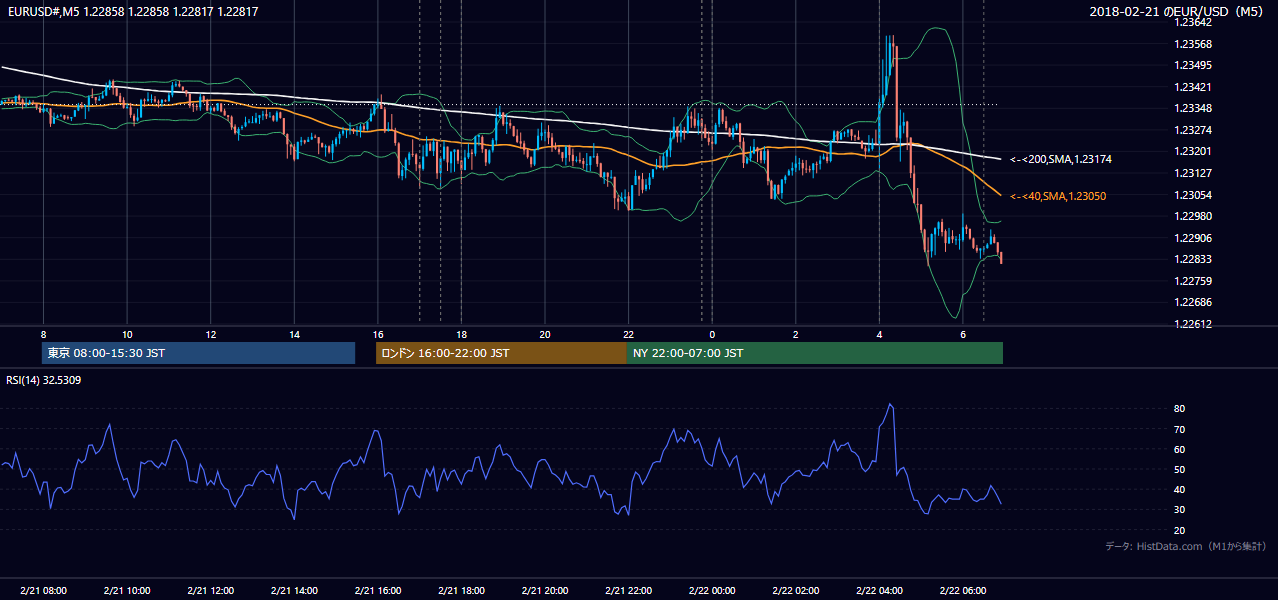Click the 1.23127 price axis label
Image resolution: width=1278 pixels, height=600 pixels.
(1193, 173)
